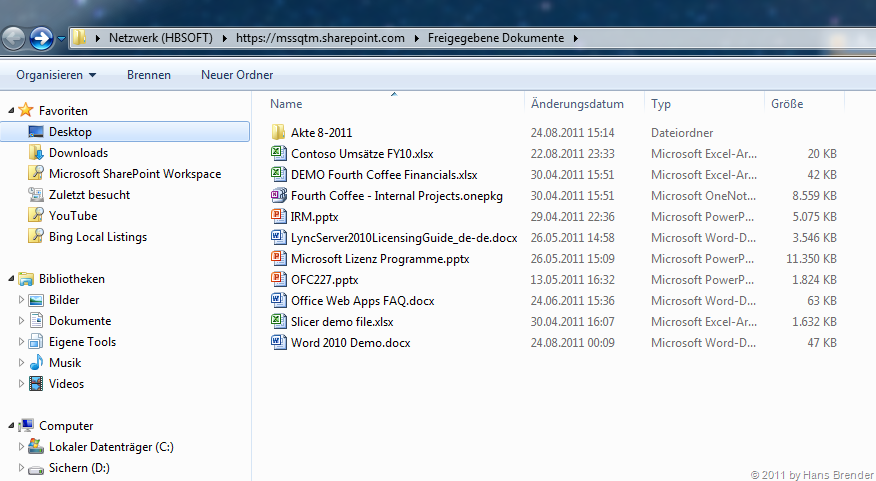The width and height of the screenshot is (876, 481).
Task: Click the Musik library icon
Action: [x=36, y=363]
